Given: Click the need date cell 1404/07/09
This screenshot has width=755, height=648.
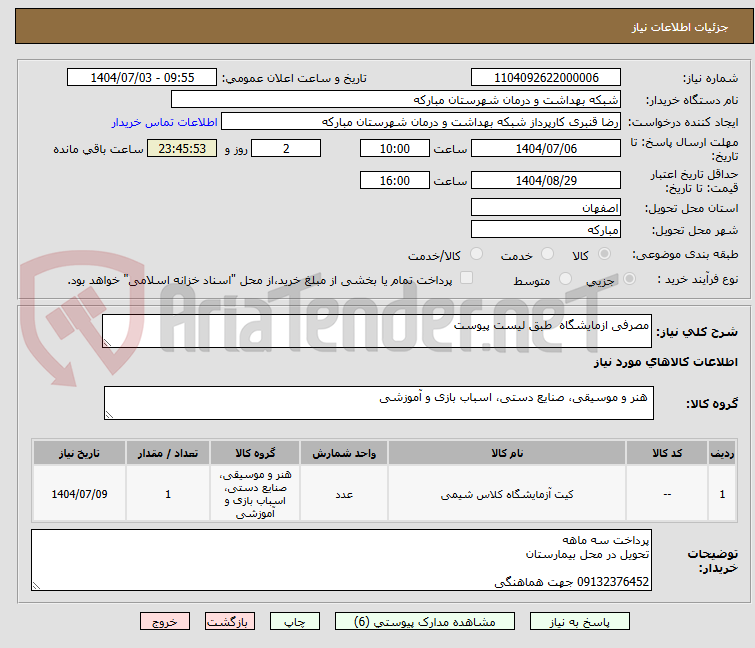Looking at the screenshot, I should click(x=79, y=494).
